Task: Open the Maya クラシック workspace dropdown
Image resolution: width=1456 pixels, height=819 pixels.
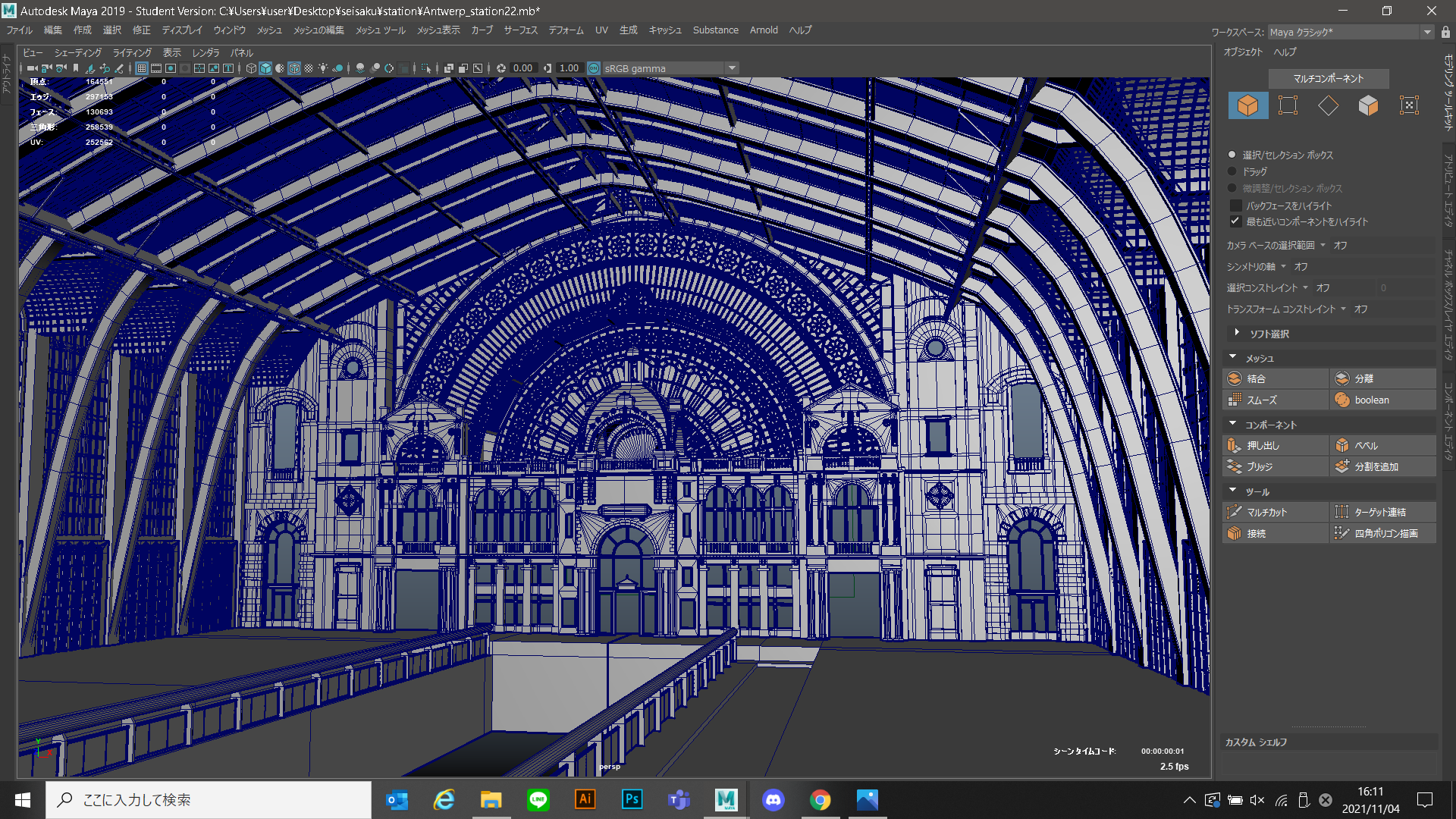Action: (x=1351, y=32)
